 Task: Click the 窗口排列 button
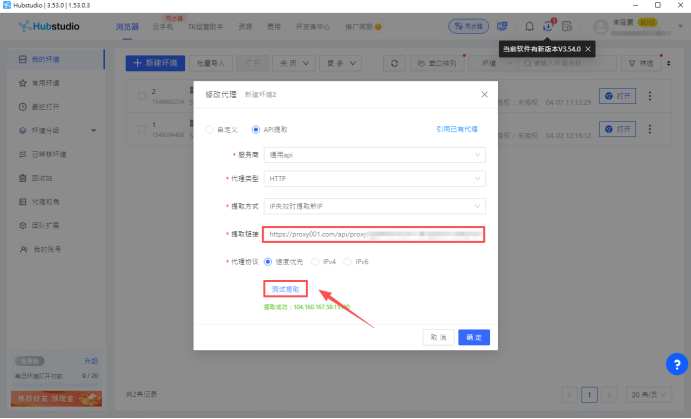437,63
